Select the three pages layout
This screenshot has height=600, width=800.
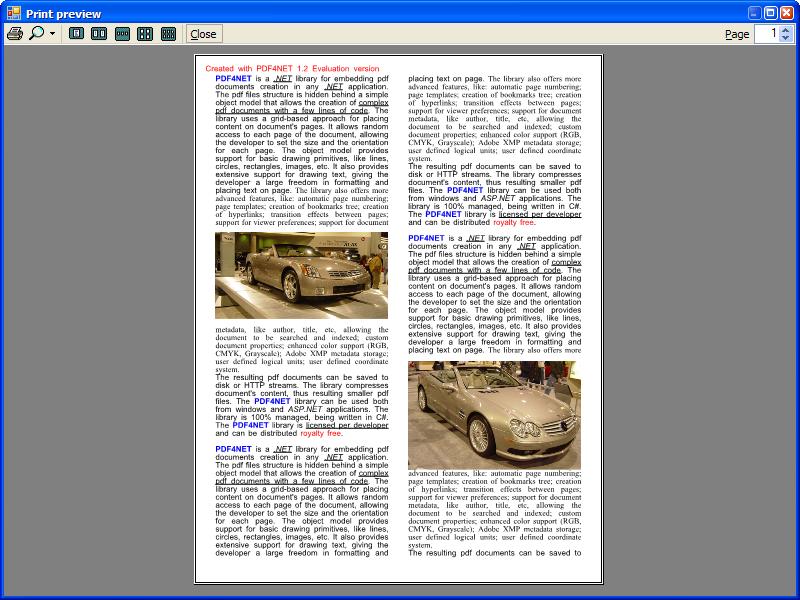[122, 34]
